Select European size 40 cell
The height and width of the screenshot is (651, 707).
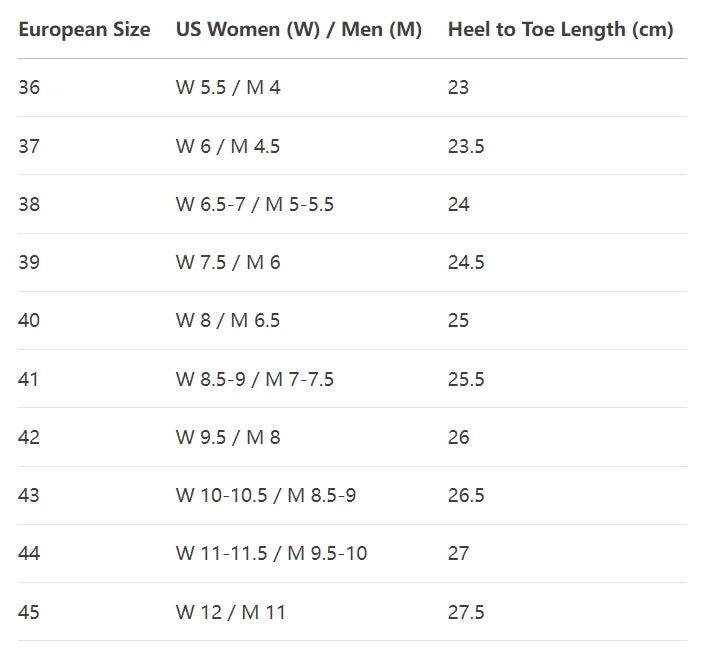pyautogui.click(x=30, y=320)
